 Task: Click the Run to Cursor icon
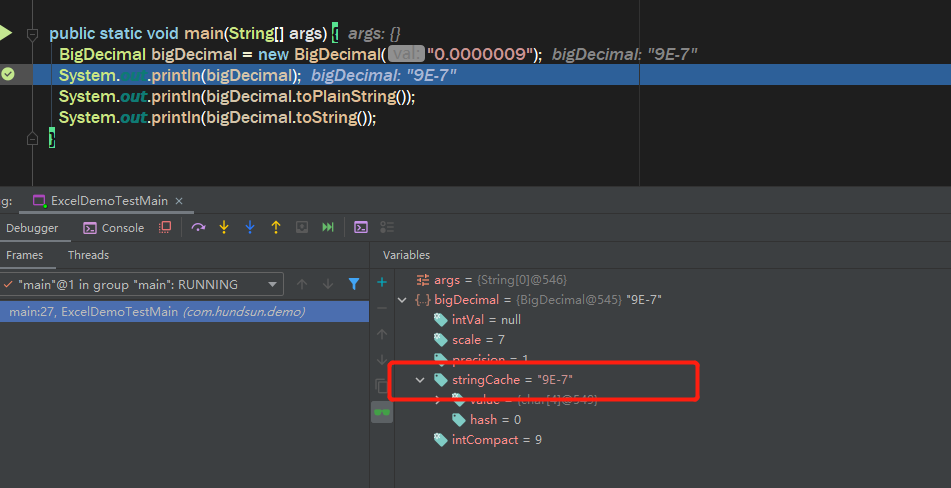(328, 227)
